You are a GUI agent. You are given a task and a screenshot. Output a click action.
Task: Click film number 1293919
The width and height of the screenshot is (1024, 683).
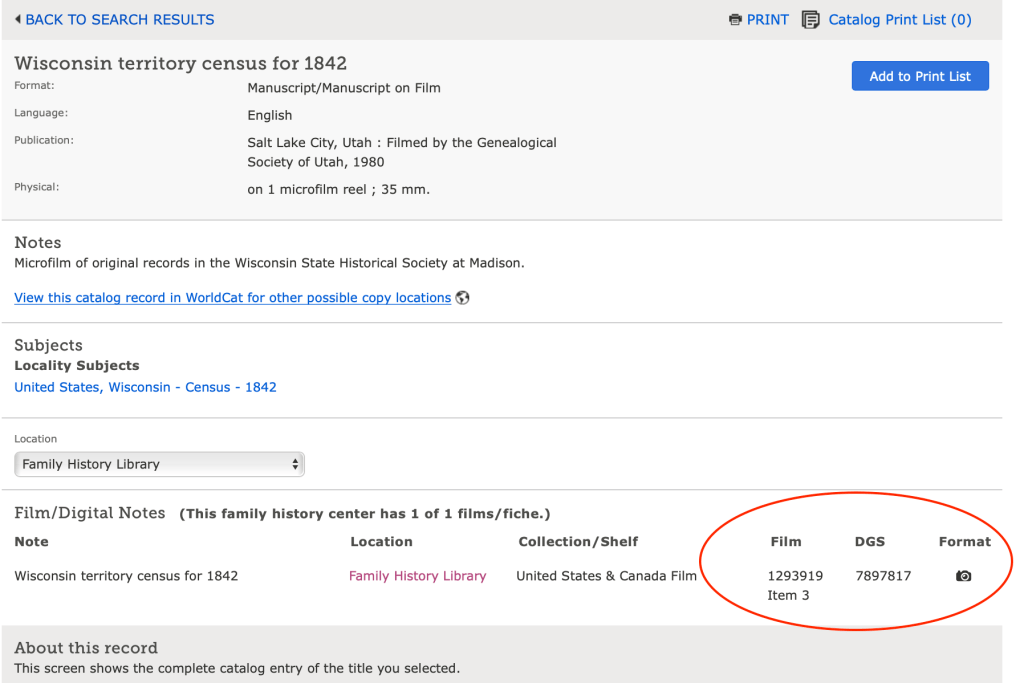795,576
